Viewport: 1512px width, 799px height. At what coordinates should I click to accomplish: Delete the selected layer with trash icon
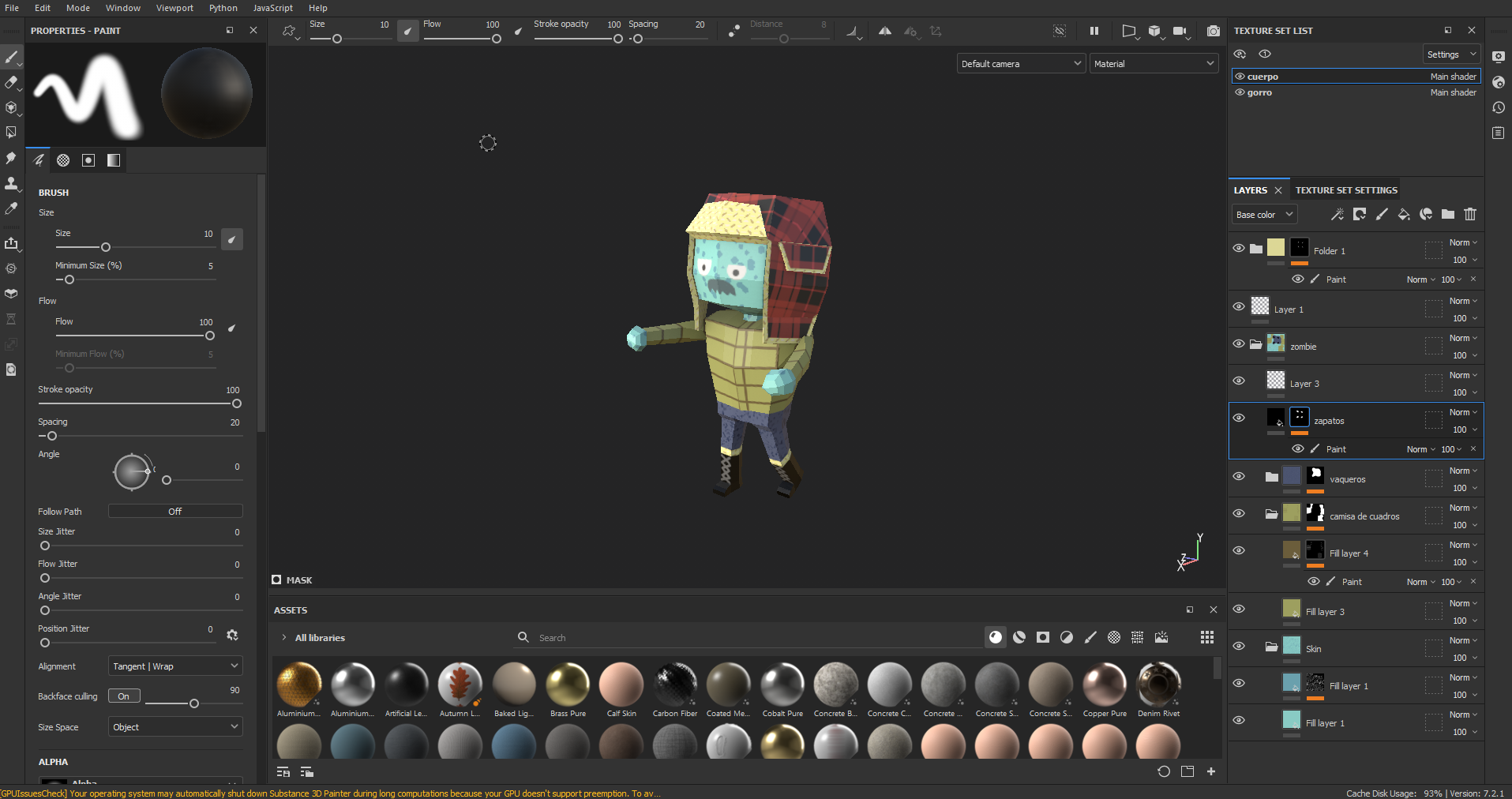[1470, 214]
